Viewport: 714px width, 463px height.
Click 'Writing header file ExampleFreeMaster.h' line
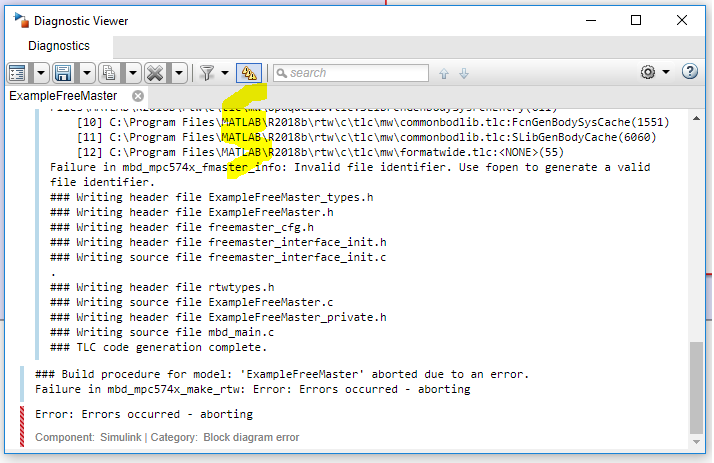(192, 212)
